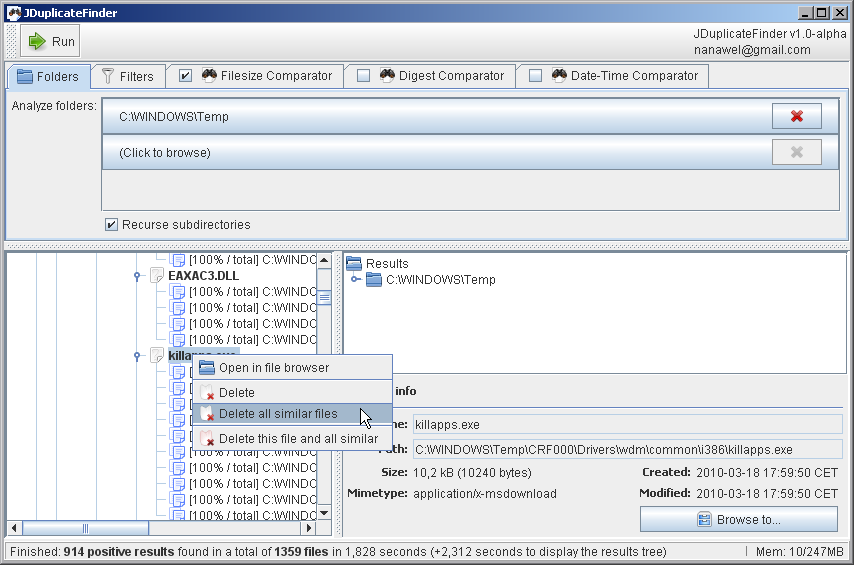
Task: Click the binoculars icon of Digest Comparator
Action: click(x=387, y=75)
